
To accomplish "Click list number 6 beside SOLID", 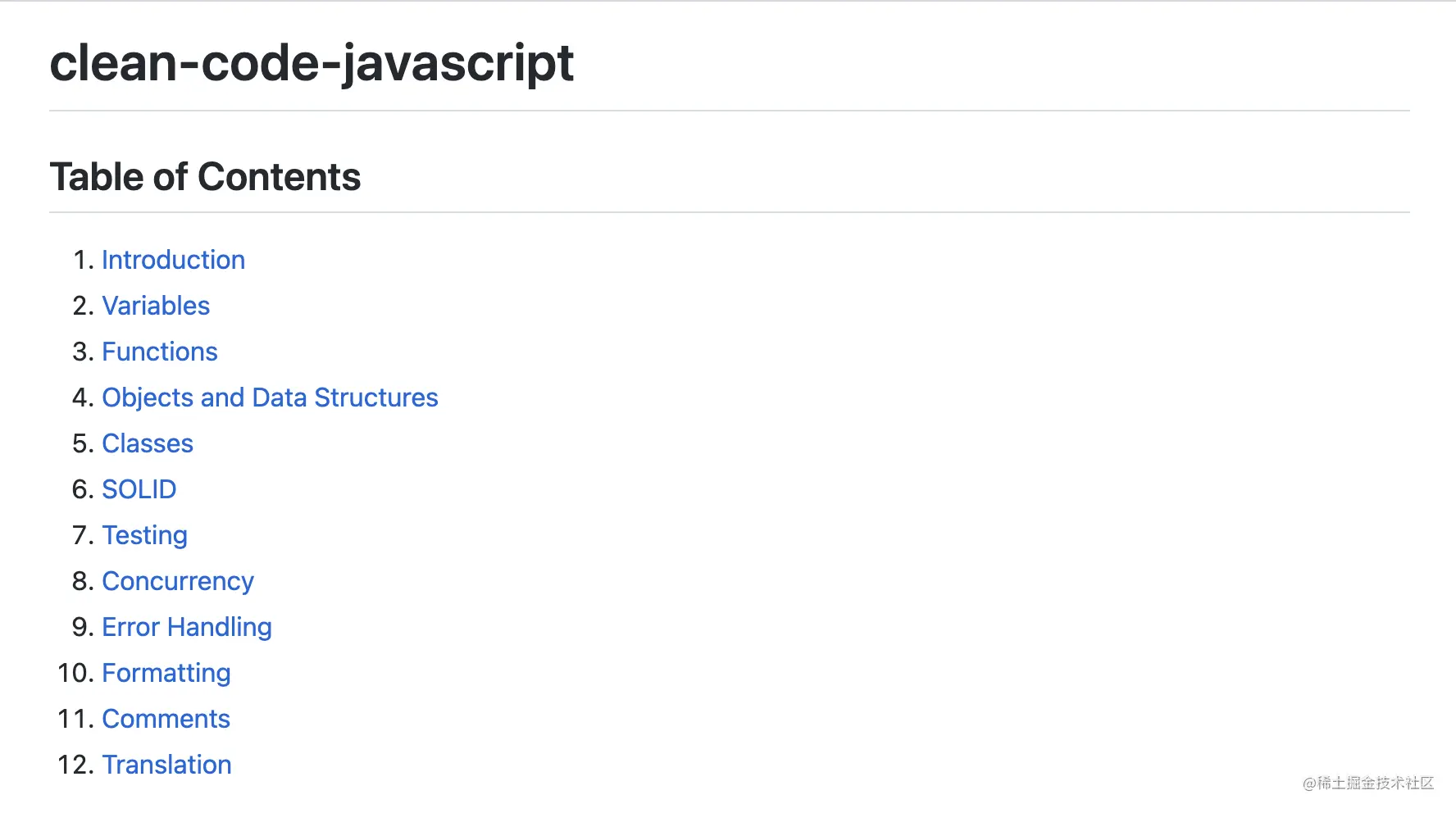I will 83,489.
